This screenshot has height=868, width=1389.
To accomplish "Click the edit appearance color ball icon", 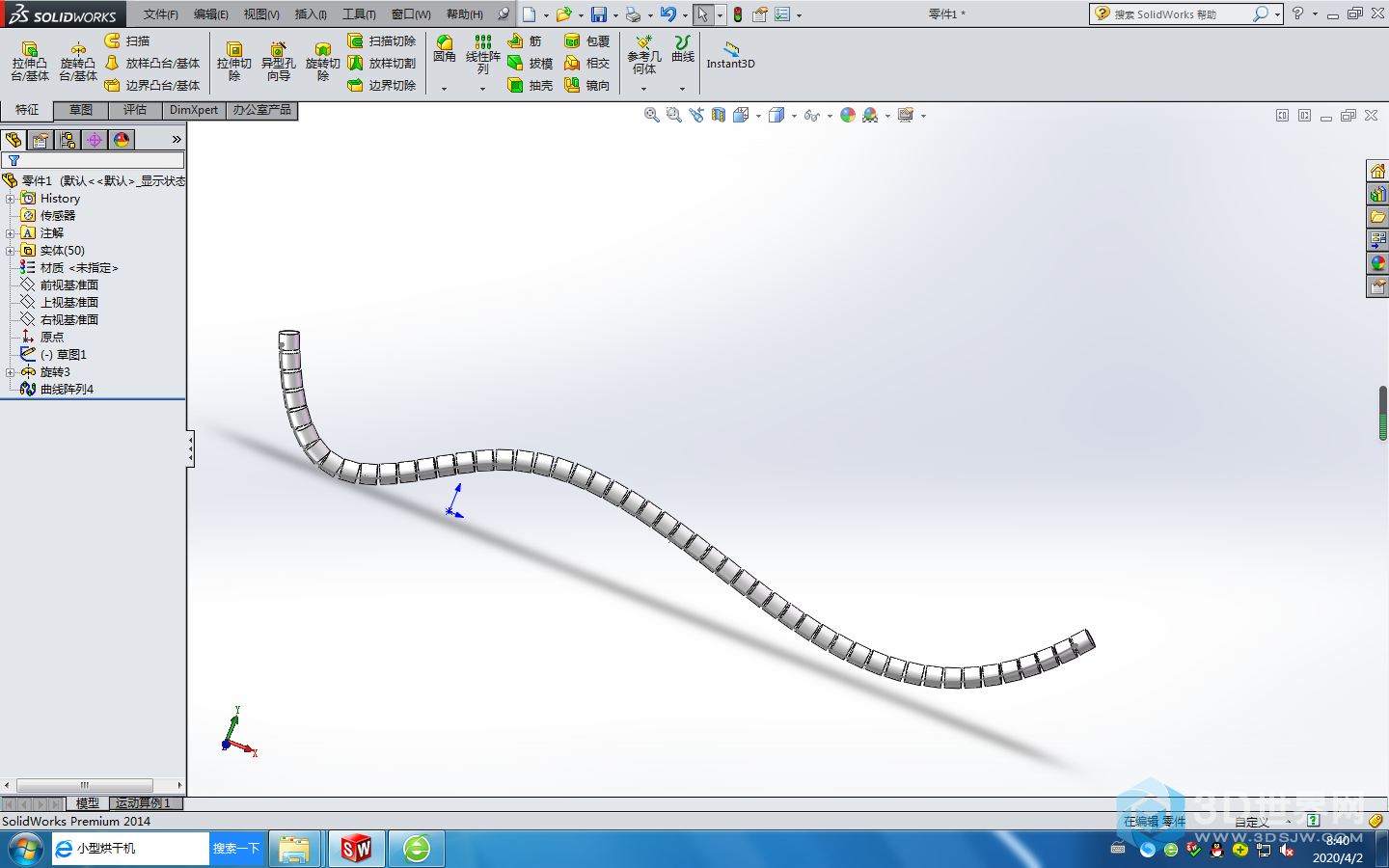I will click(847, 115).
